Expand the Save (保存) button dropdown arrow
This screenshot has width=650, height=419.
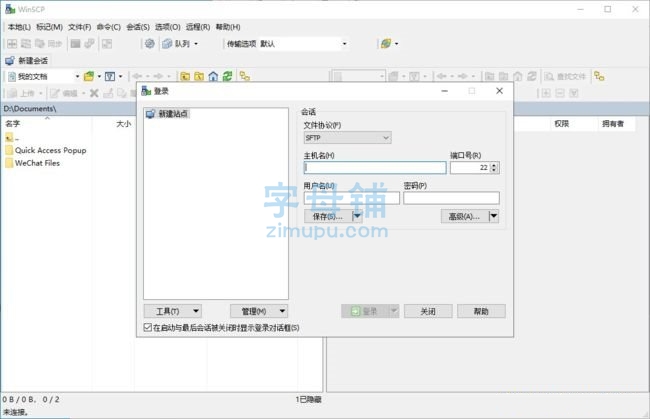[x=357, y=216]
